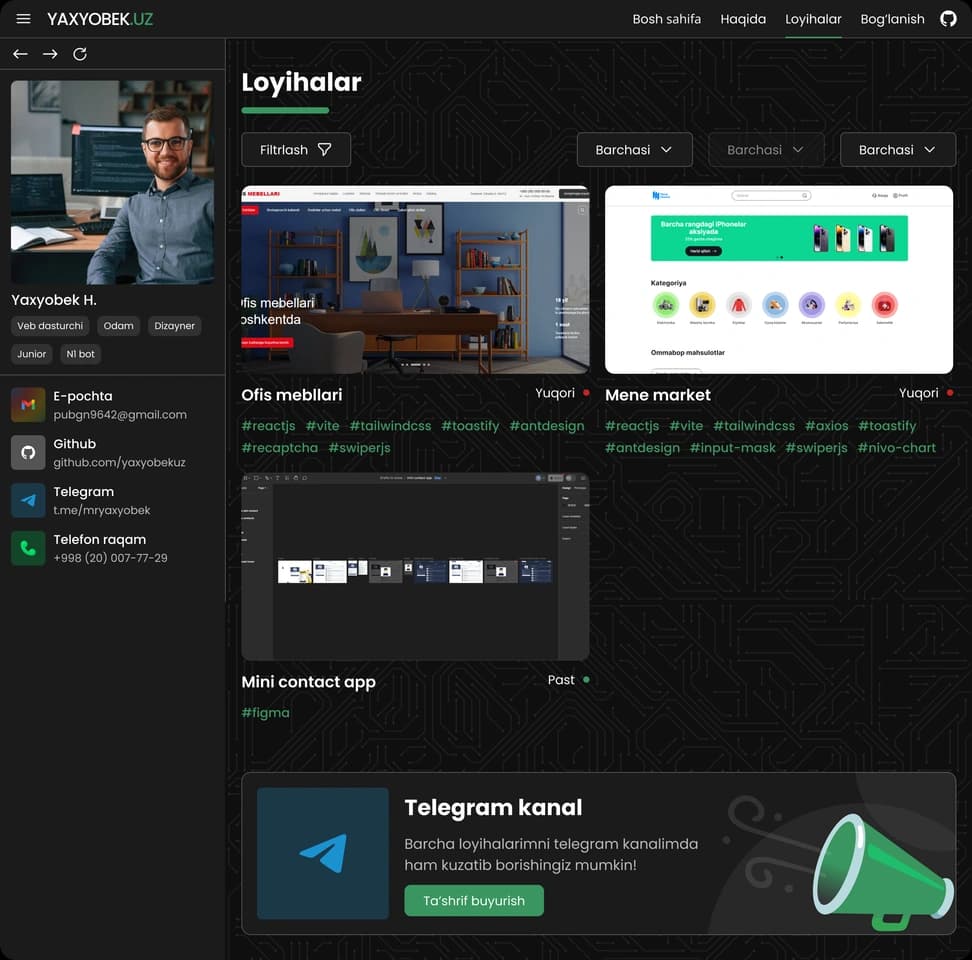Click the Gmail E-pochta icon
This screenshot has width=972, height=960.
tap(28, 405)
